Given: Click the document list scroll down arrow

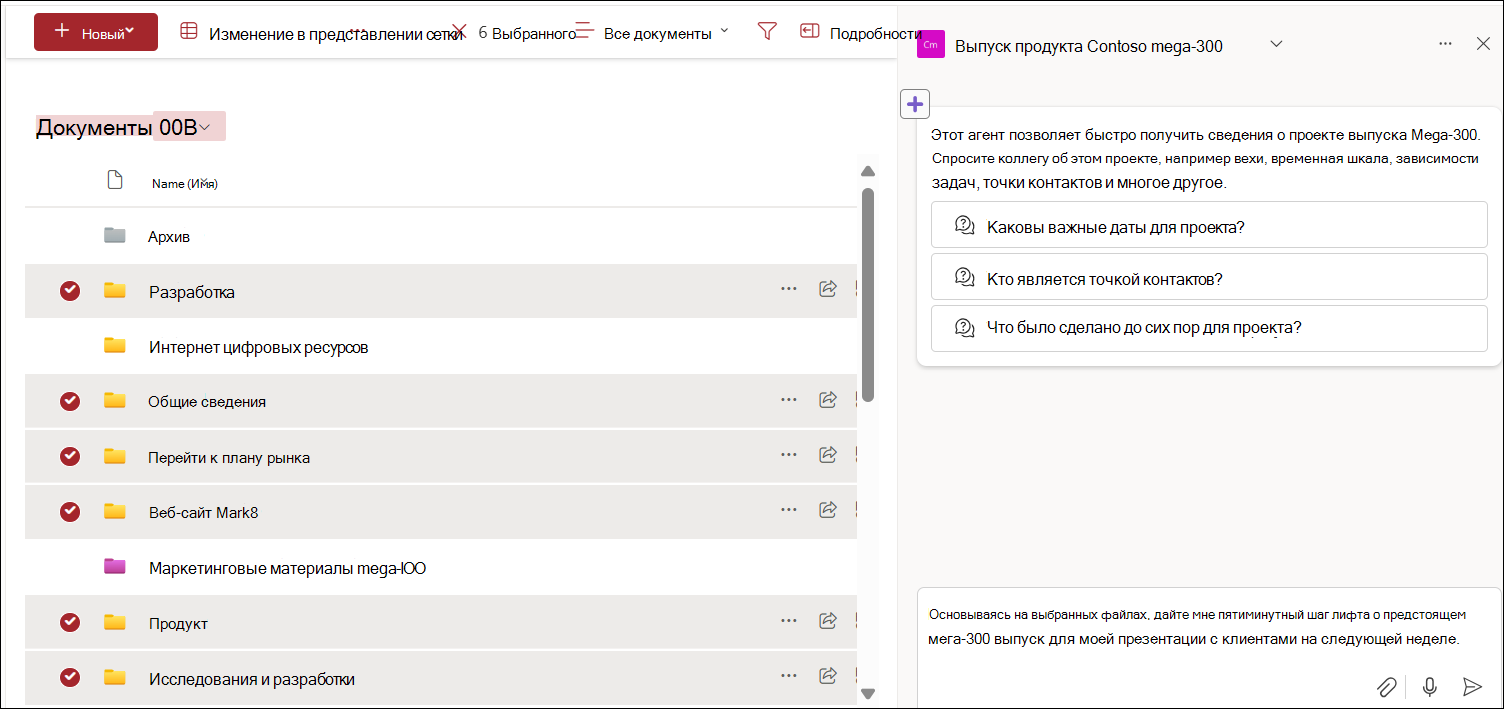Looking at the screenshot, I should tap(868, 693).
